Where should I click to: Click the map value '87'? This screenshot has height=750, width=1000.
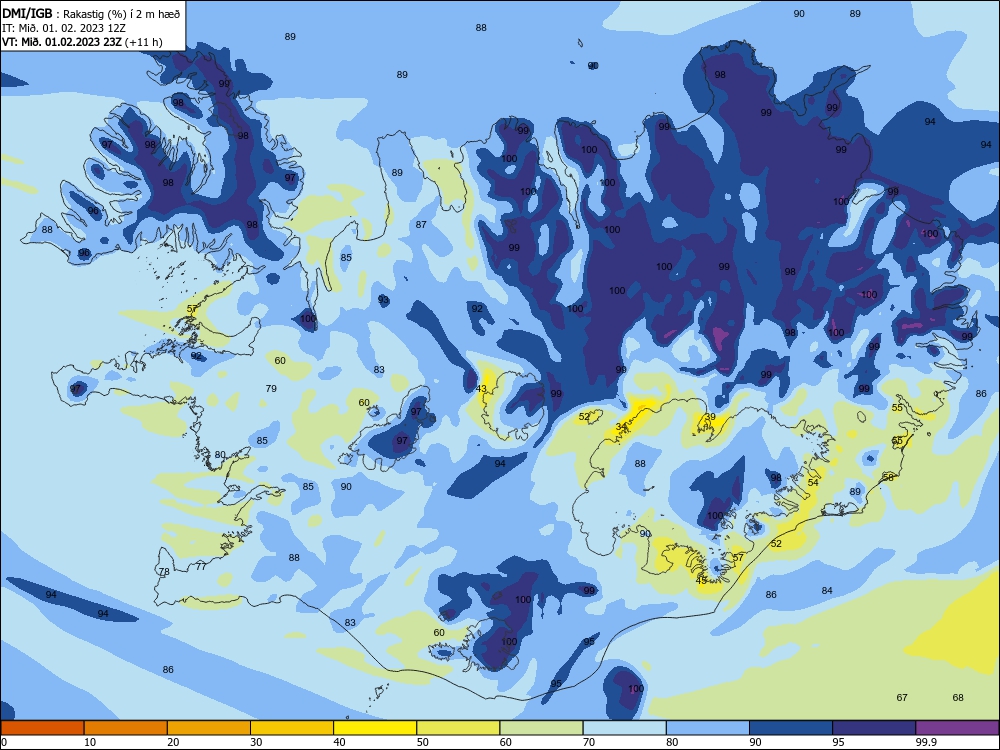(x=421, y=224)
